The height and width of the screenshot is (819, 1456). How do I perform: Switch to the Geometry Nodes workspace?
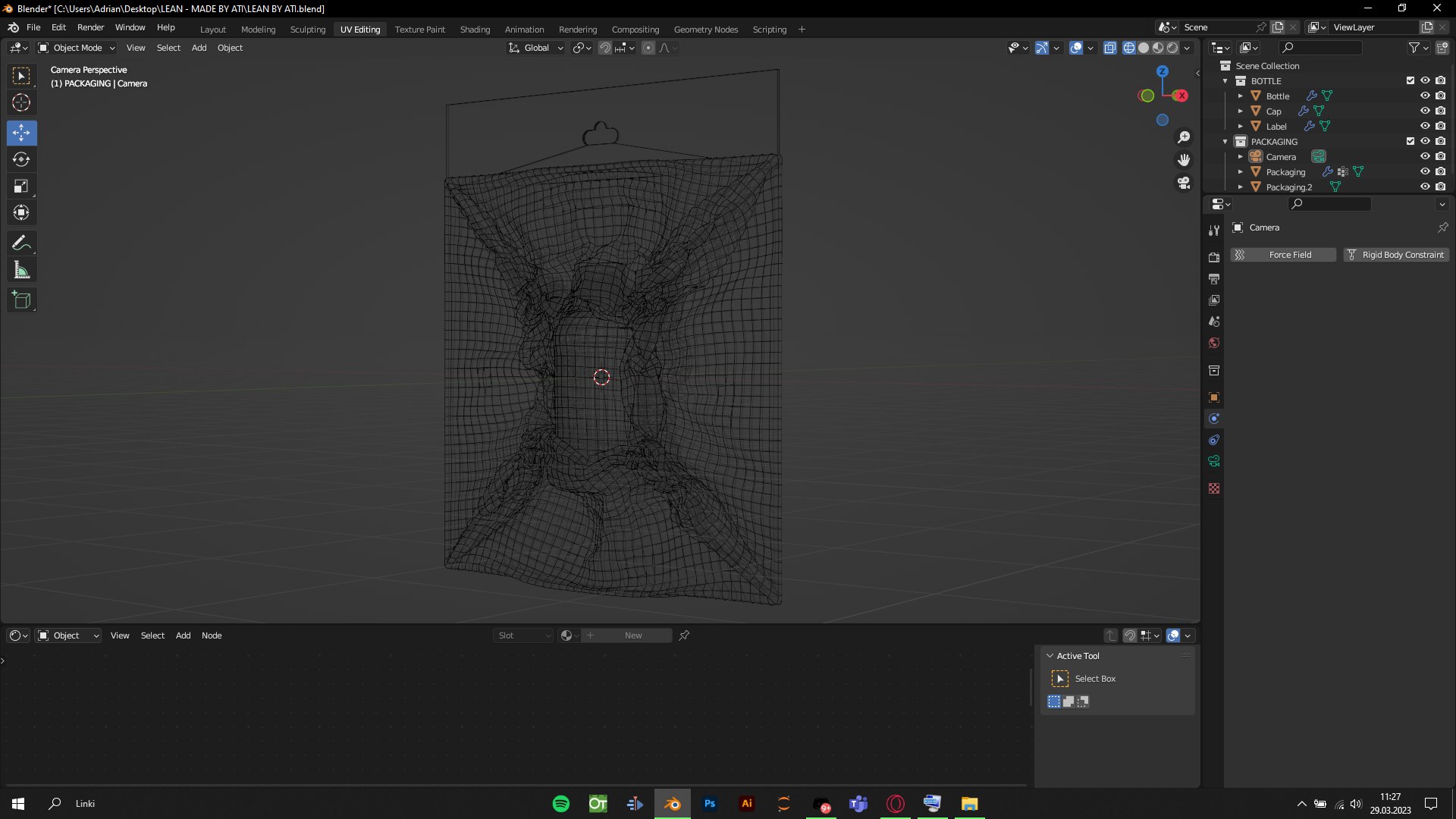click(705, 30)
